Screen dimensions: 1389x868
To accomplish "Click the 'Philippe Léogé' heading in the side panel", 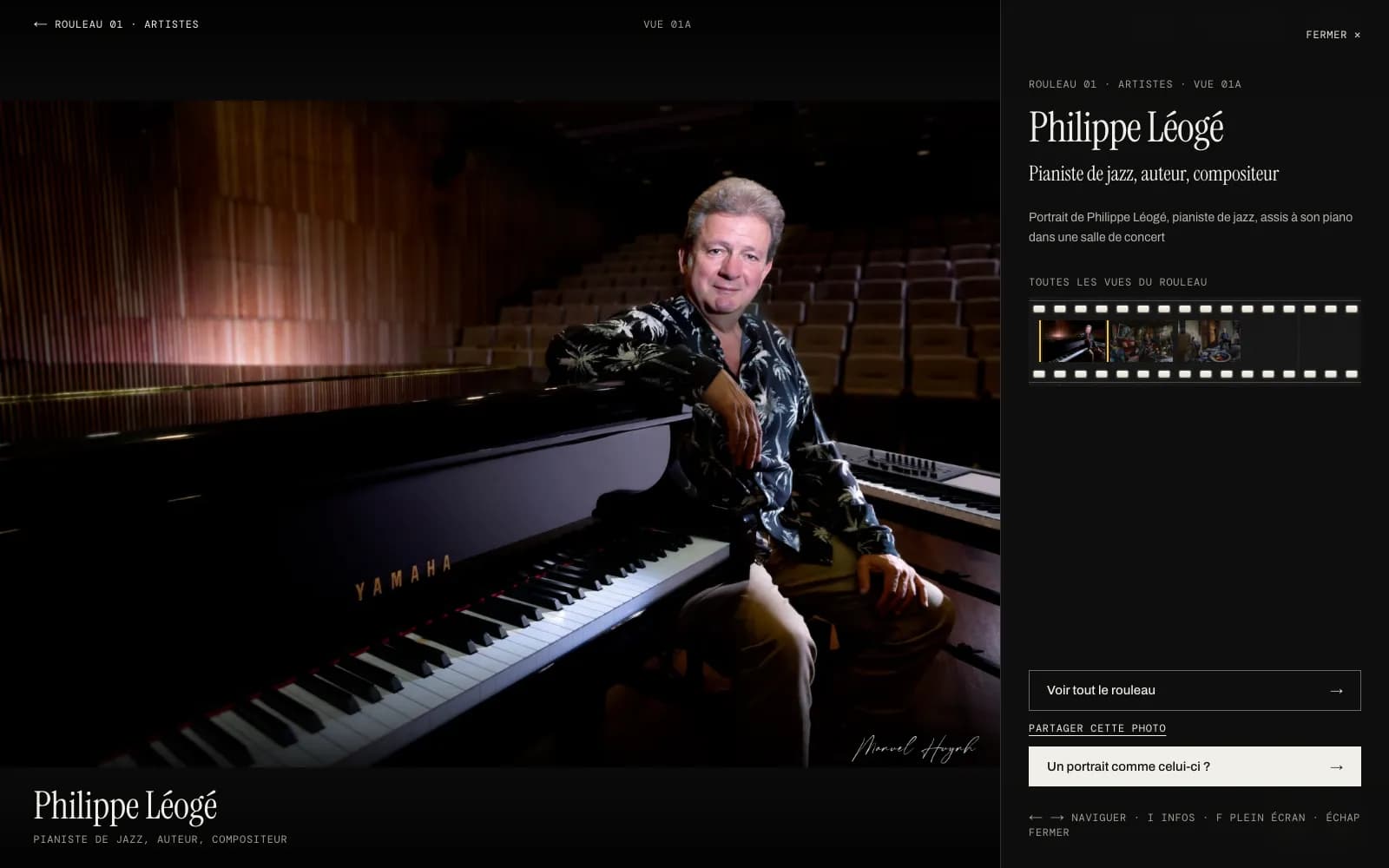I will (x=1126, y=128).
